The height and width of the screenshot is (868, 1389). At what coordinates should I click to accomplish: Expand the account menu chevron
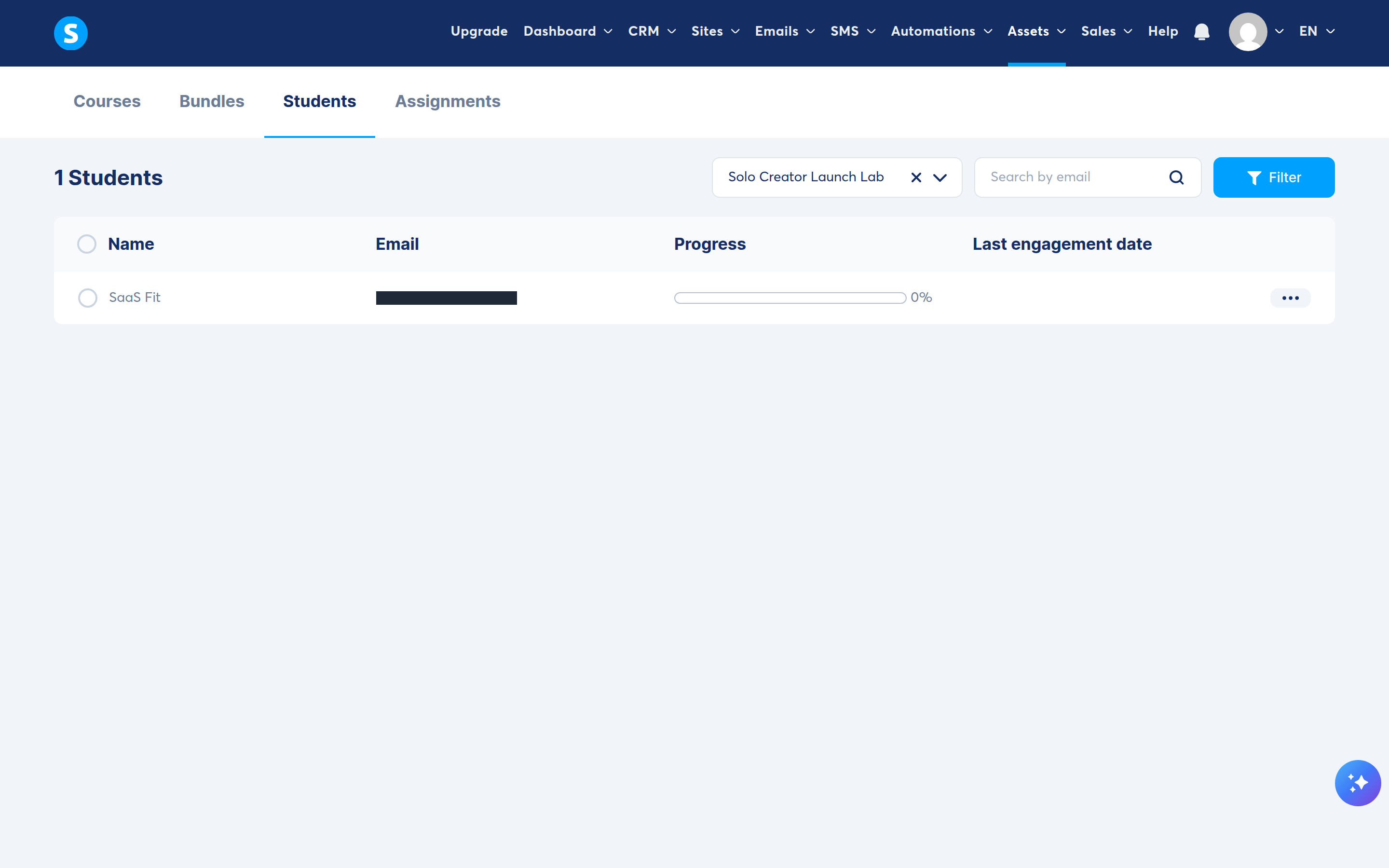1280,31
